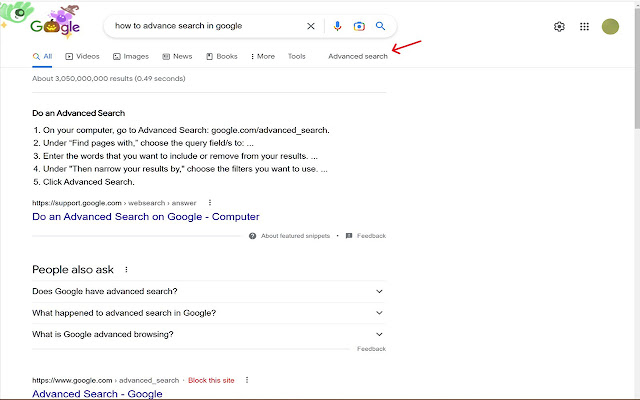
Task: Open search by image camera icon
Action: (359, 26)
